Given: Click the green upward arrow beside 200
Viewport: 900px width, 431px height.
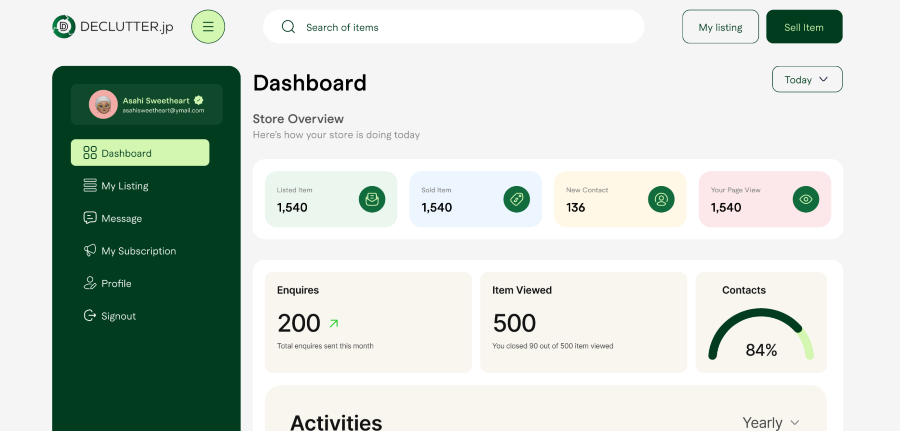Looking at the screenshot, I should [333, 324].
